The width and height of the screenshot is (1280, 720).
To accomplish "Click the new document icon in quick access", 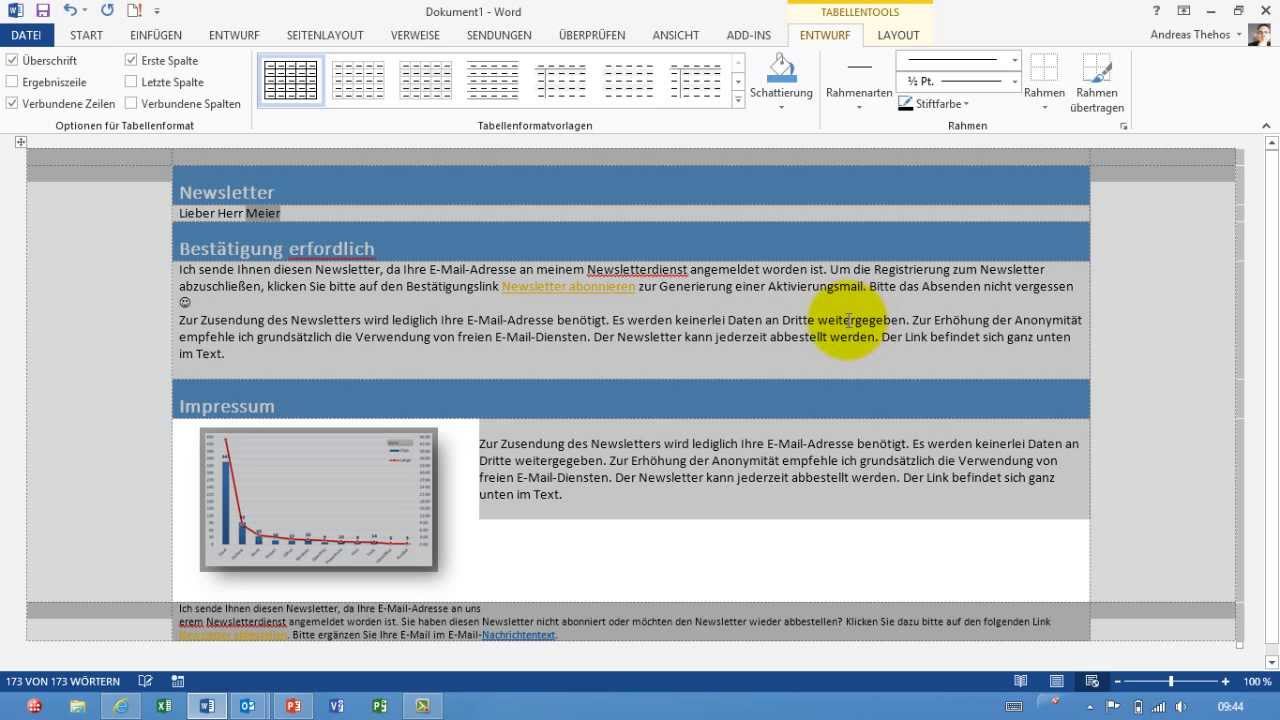I will (134, 11).
